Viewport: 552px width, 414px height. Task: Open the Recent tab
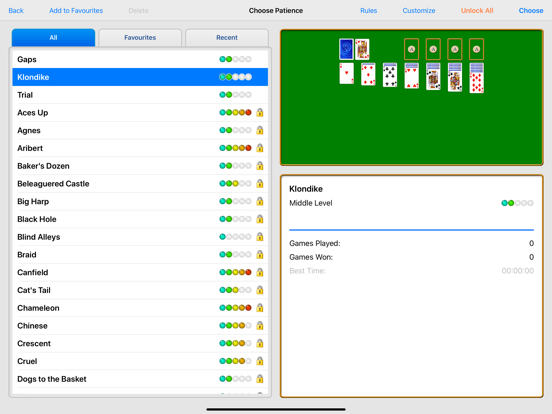pos(227,37)
